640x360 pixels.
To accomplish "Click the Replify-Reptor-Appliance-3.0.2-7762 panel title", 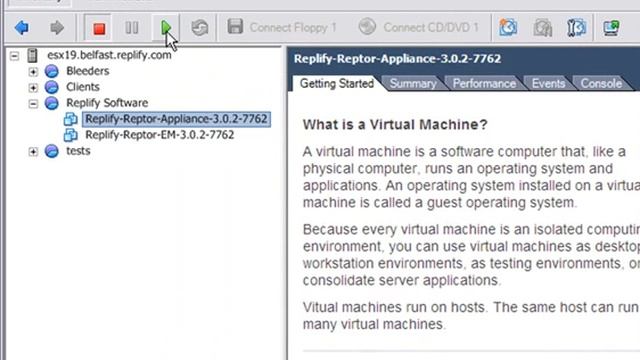I will point(398,59).
